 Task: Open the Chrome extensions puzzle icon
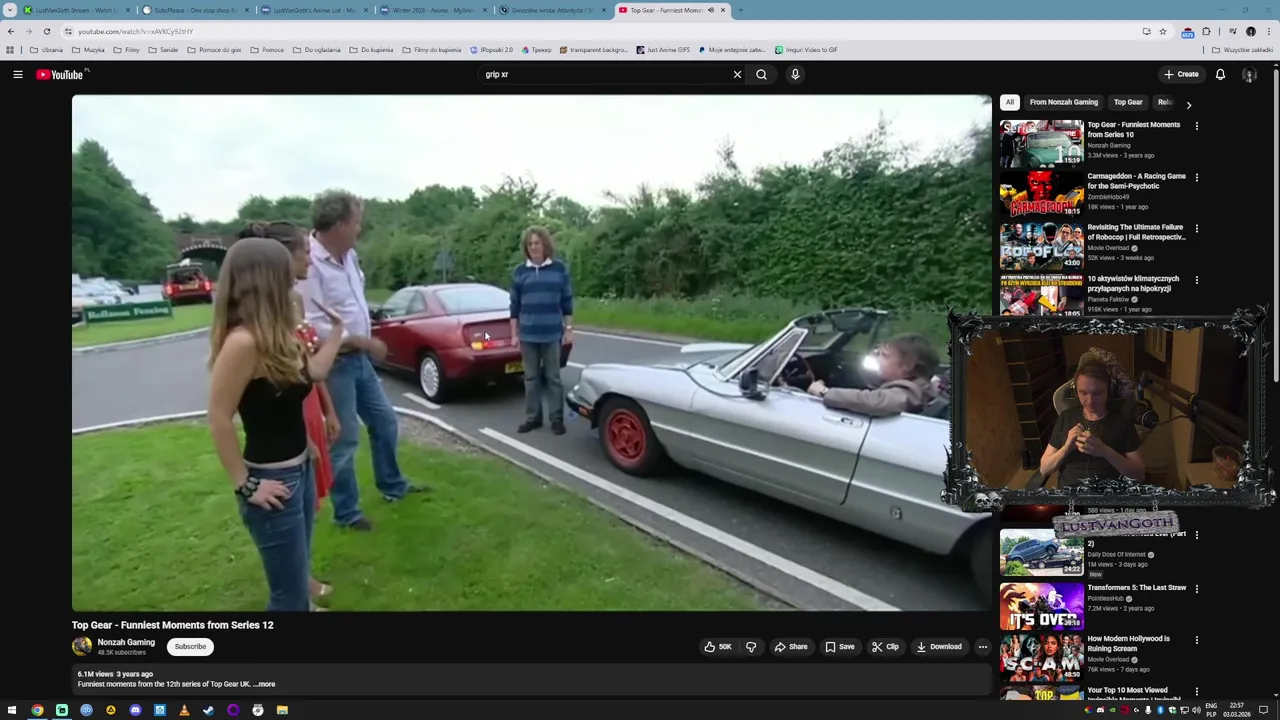[x=1206, y=31]
